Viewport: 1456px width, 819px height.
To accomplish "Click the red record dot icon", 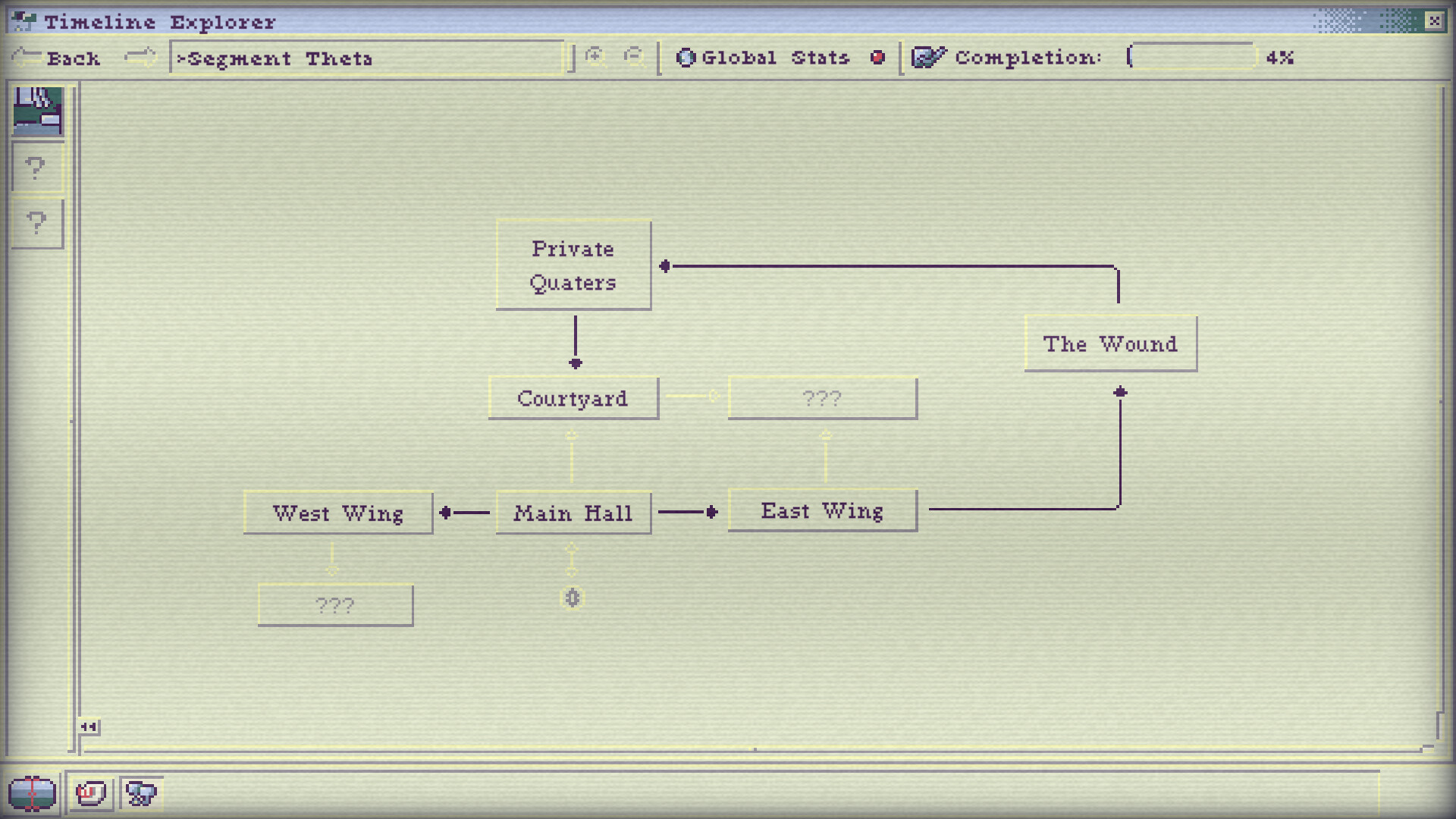I will click(x=877, y=57).
